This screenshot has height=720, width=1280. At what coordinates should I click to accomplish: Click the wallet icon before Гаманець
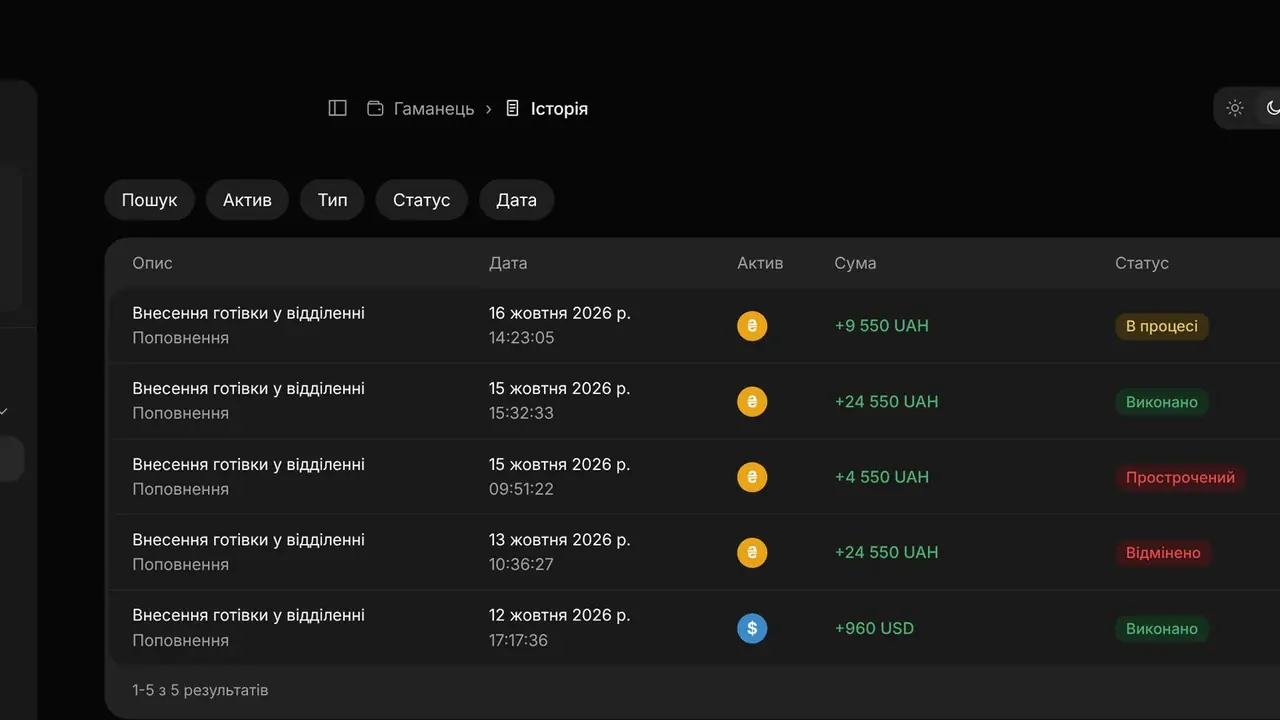click(x=375, y=108)
